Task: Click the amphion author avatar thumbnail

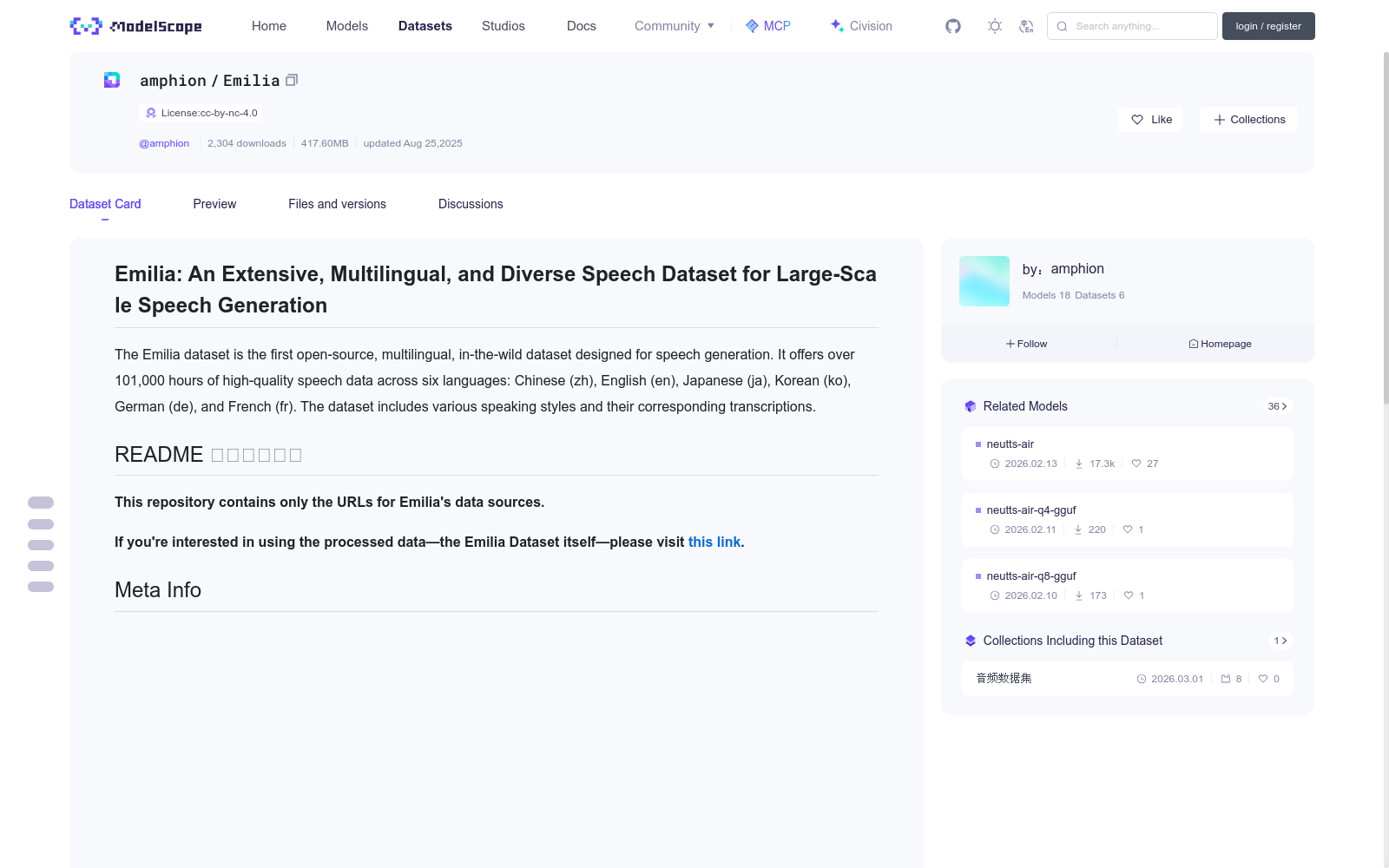Action: (x=984, y=281)
